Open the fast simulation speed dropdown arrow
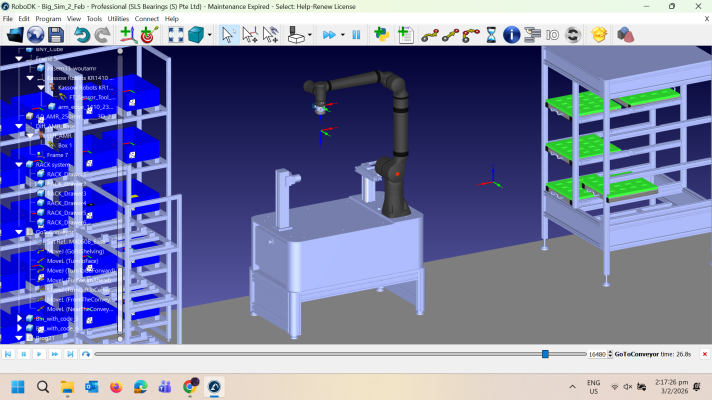Image resolution: width=712 pixels, height=400 pixels. tap(342, 35)
